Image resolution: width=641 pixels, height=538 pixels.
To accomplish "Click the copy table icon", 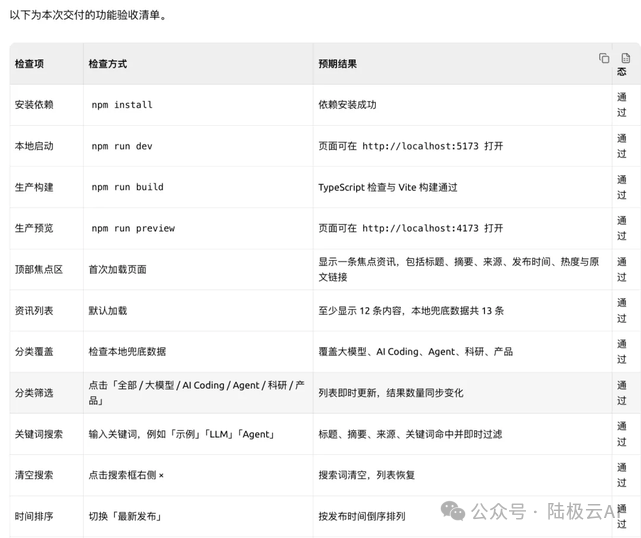I will pos(604,58).
